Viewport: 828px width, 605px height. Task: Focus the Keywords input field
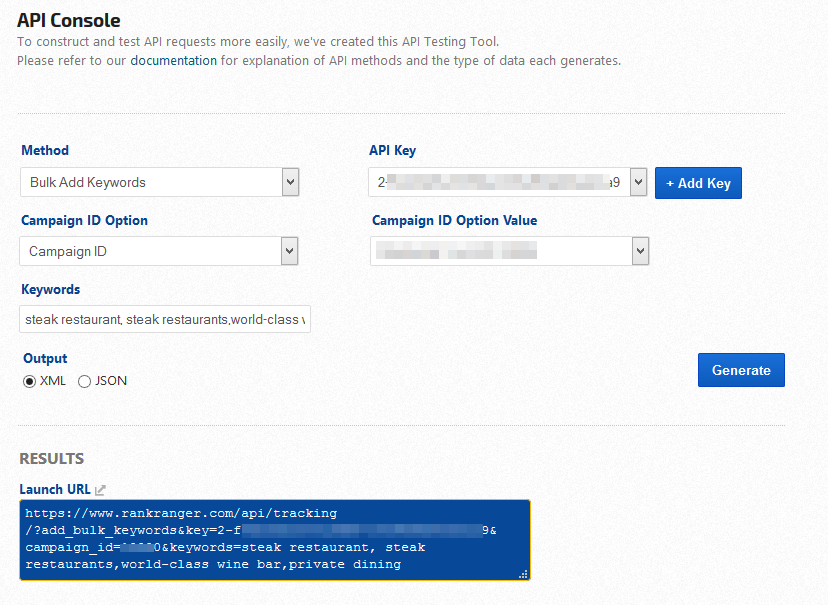click(165, 319)
